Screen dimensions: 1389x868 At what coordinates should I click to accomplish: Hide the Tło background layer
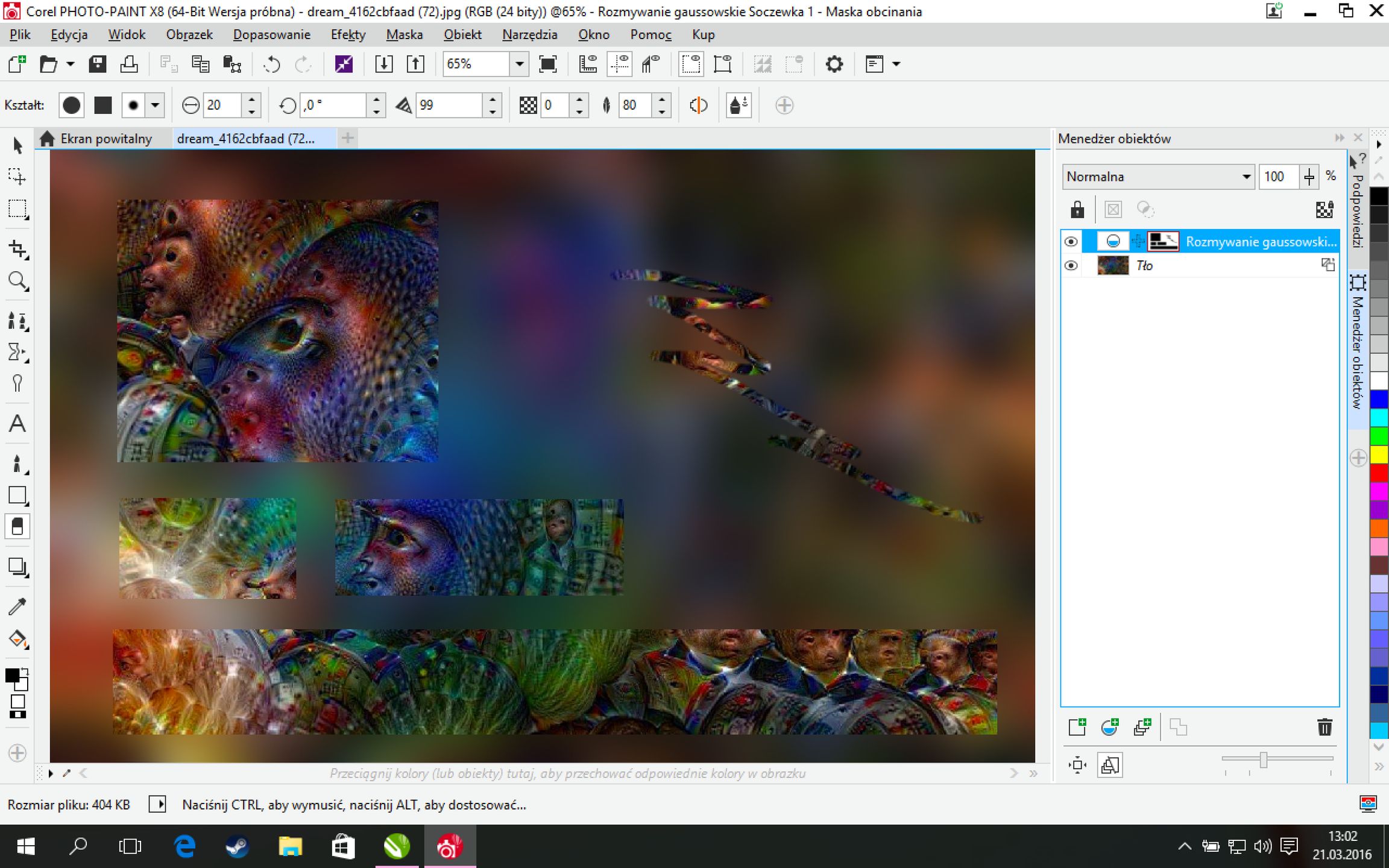1071,266
